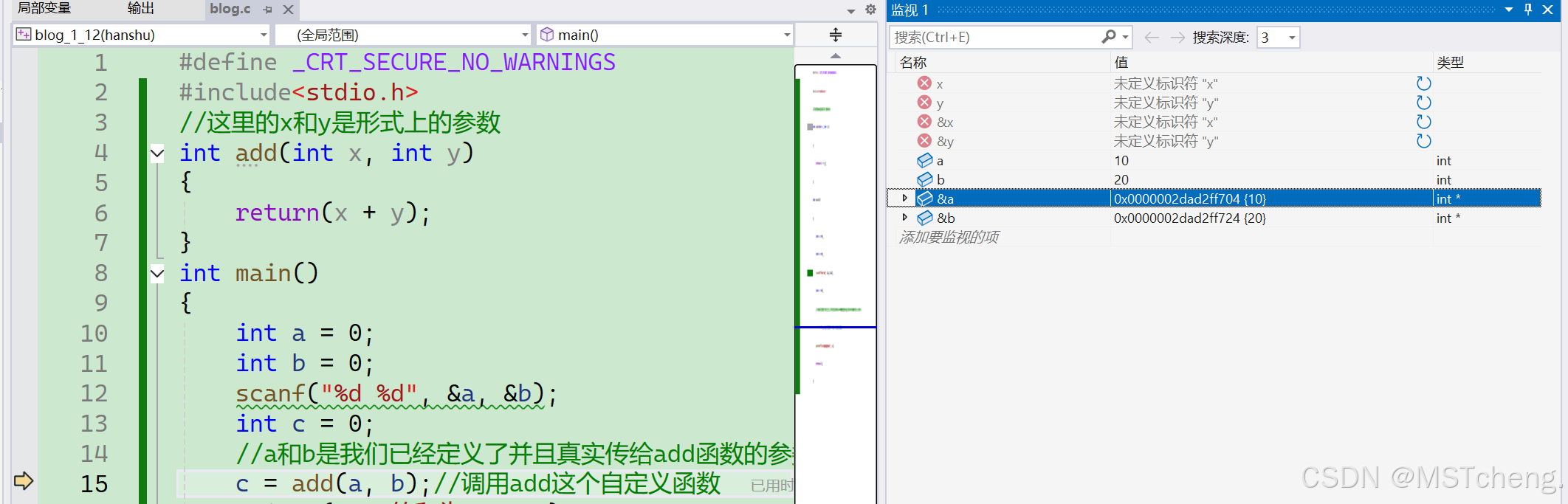Click the search box in 监视 1
The height and width of the screenshot is (504, 1568).
point(994,37)
